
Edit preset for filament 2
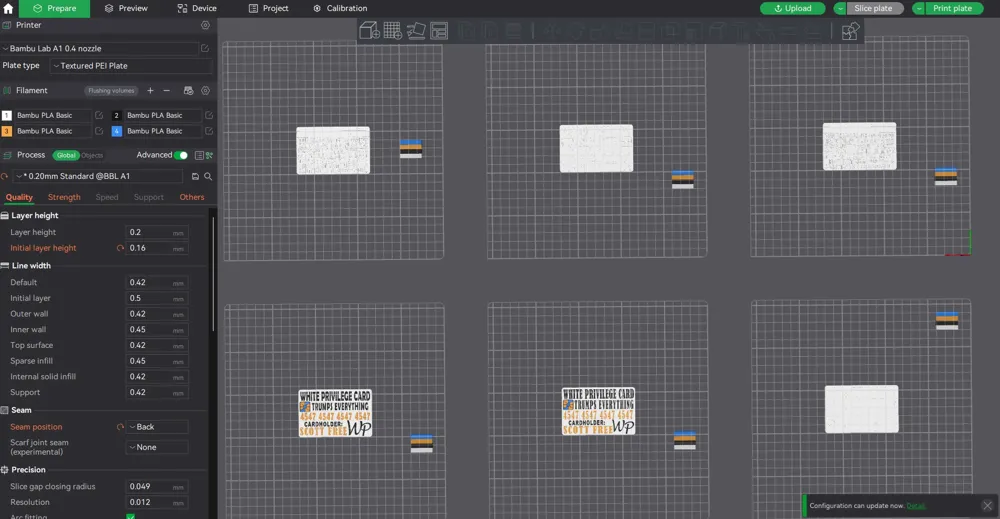pyautogui.click(x=209, y=115)
